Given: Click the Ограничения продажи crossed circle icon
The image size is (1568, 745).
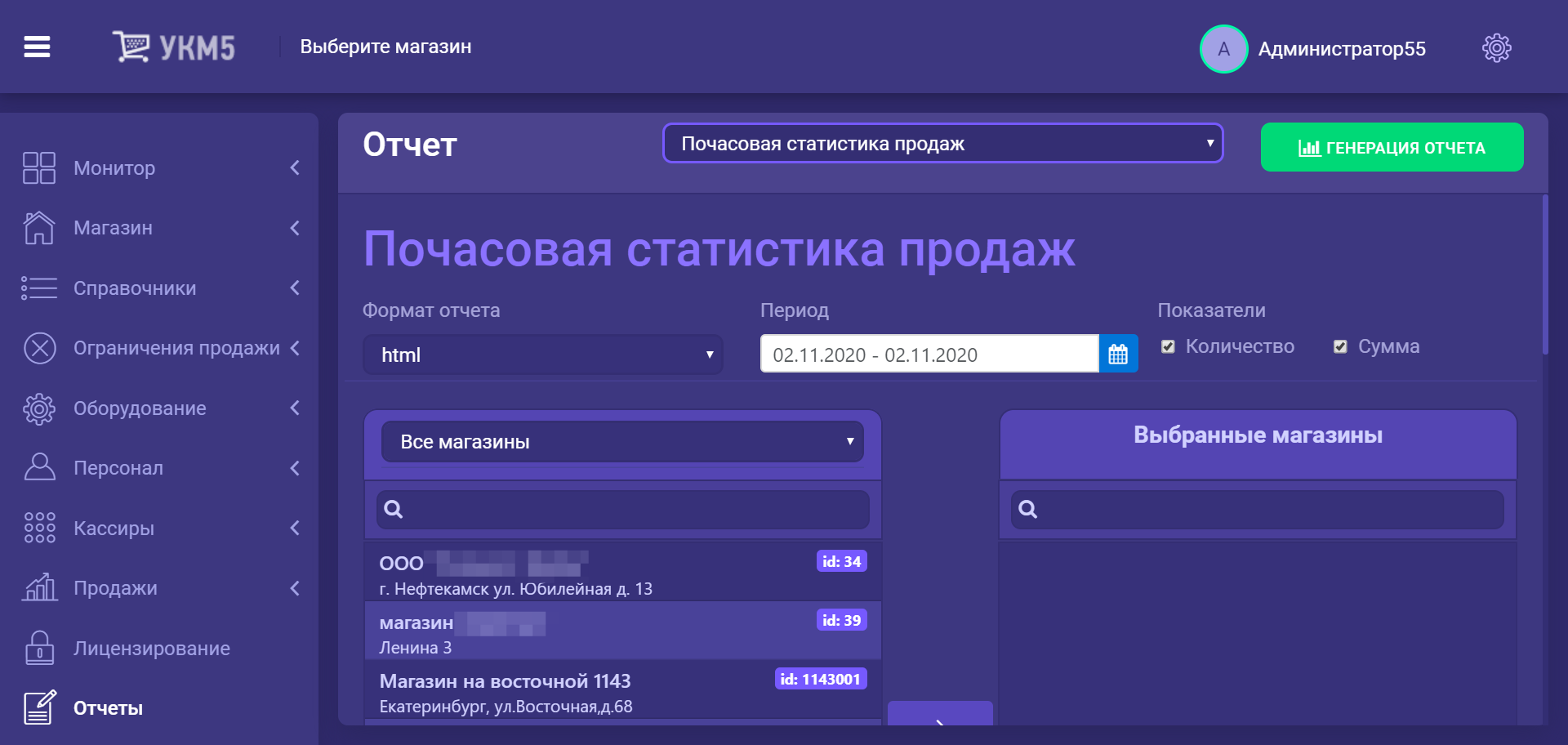Looking at the screenshot, I should pos(39,348).
